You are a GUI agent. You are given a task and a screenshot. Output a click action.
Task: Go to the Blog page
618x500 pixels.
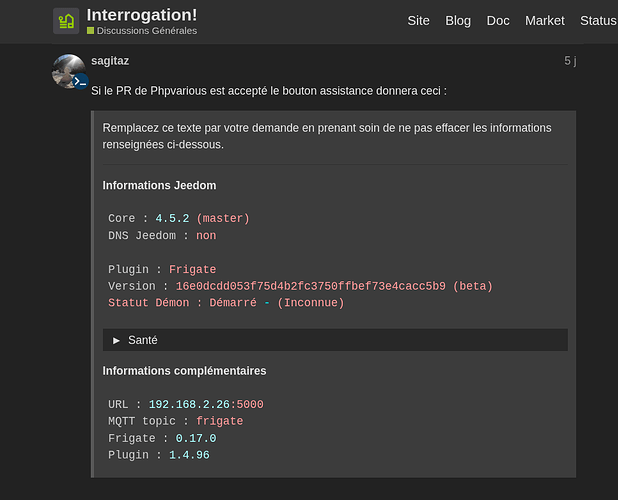pyautogui.click(x=458, y=21)
